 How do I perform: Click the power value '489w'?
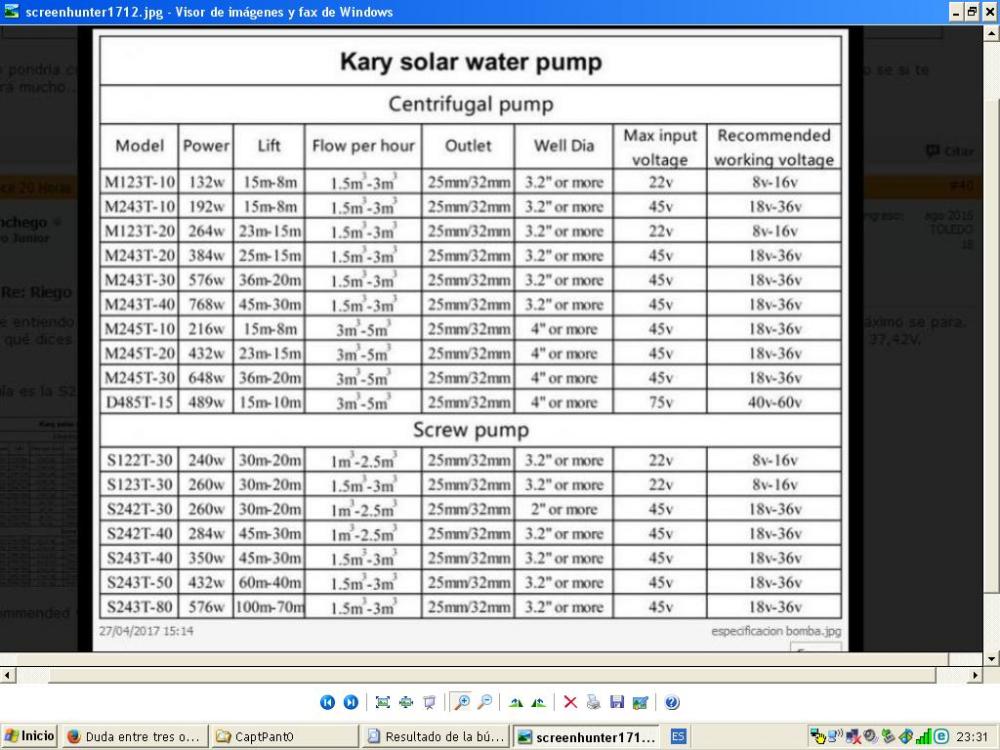pyautogui.click(x=206, y=402)
